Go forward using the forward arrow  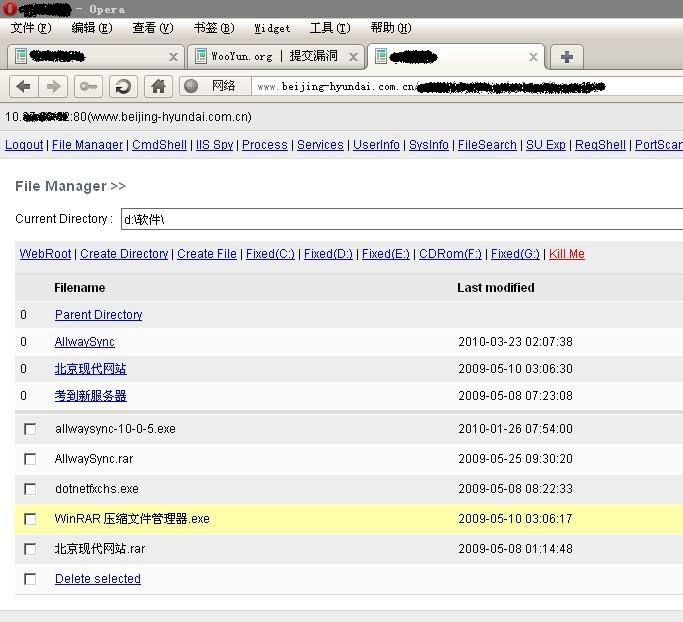[53, 87]
